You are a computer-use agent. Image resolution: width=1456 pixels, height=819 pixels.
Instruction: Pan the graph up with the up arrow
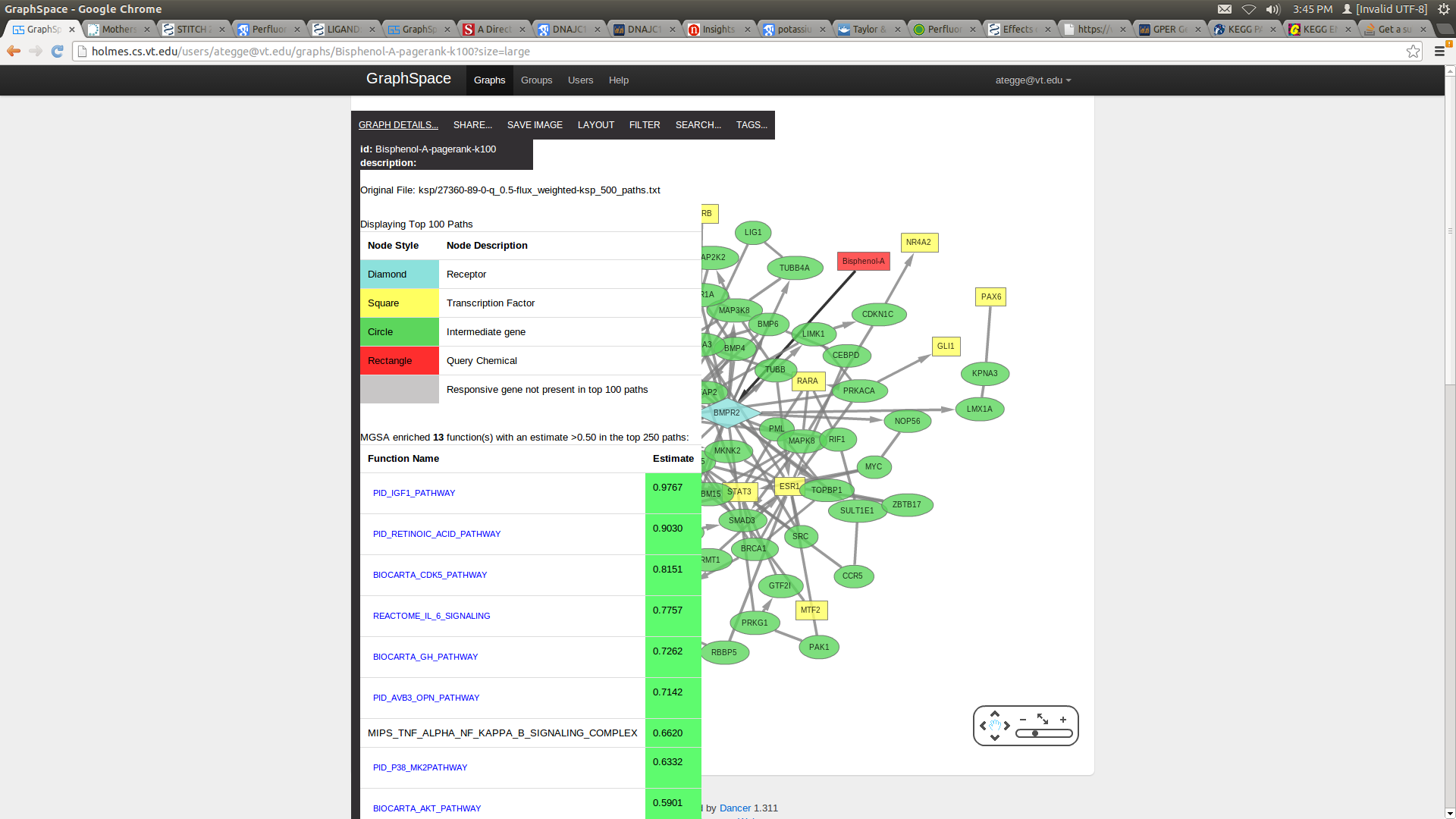[995, 714]
